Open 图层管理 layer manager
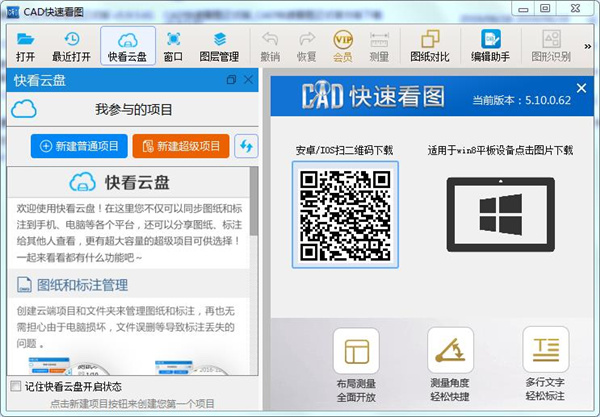The image size is (600, 417). [x=219, y=46]
